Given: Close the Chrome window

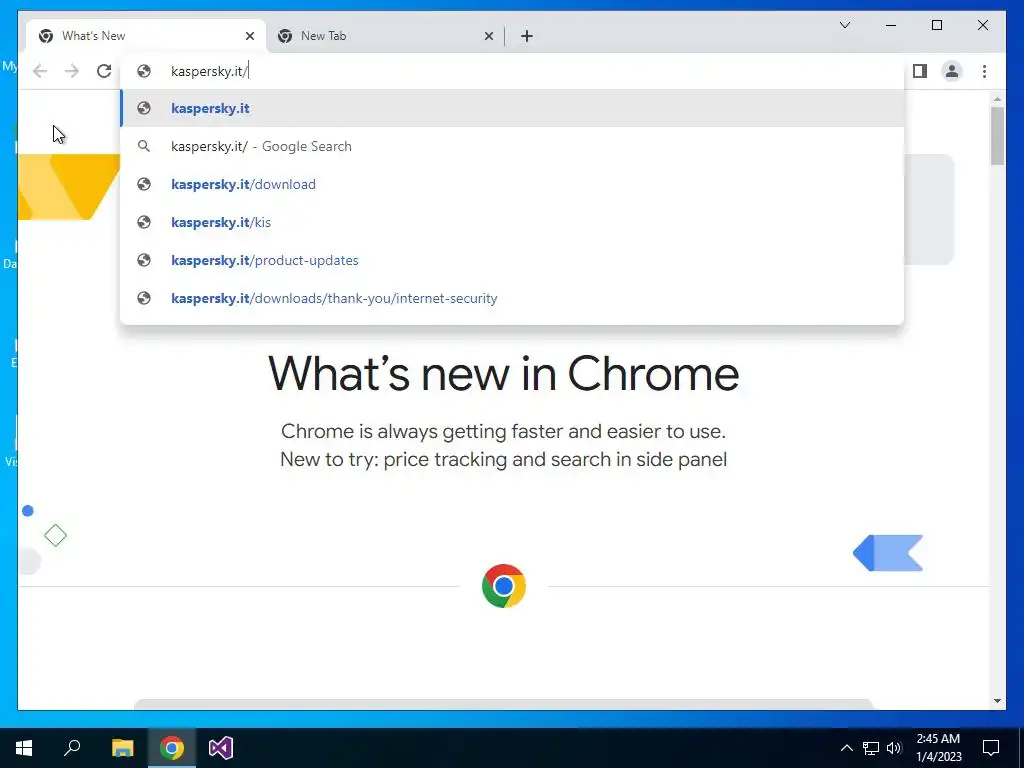Looking at the screenshot, I should tap(982, 25).
